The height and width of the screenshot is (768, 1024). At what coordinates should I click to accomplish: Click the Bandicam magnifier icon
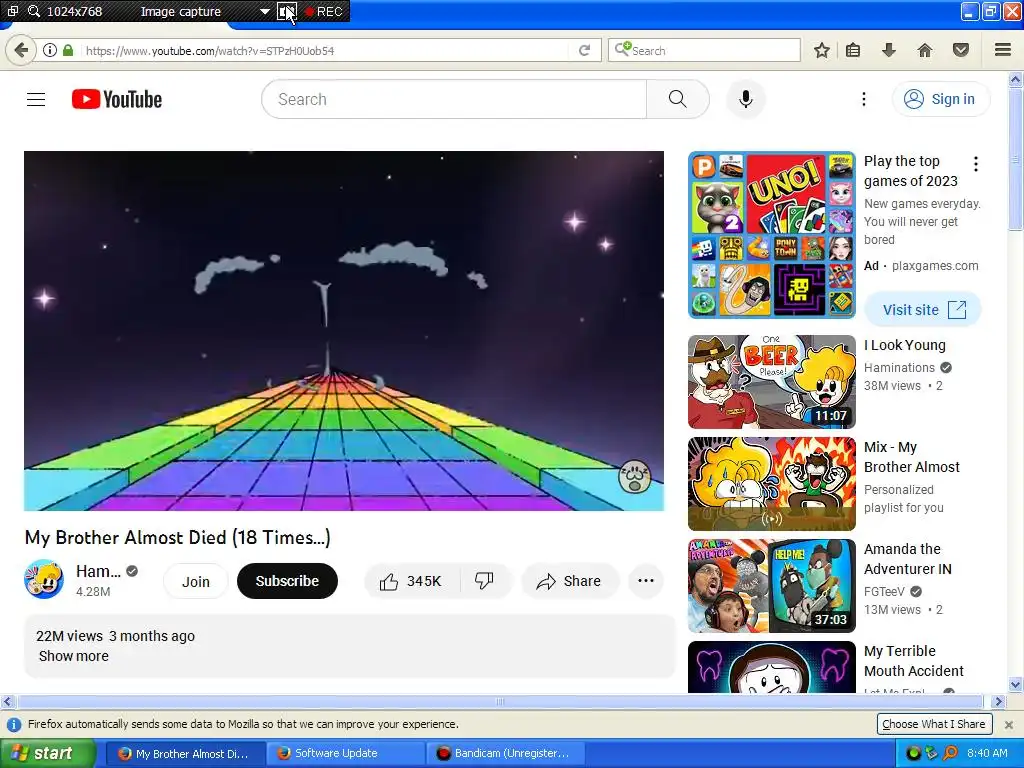tap(33, 11)
